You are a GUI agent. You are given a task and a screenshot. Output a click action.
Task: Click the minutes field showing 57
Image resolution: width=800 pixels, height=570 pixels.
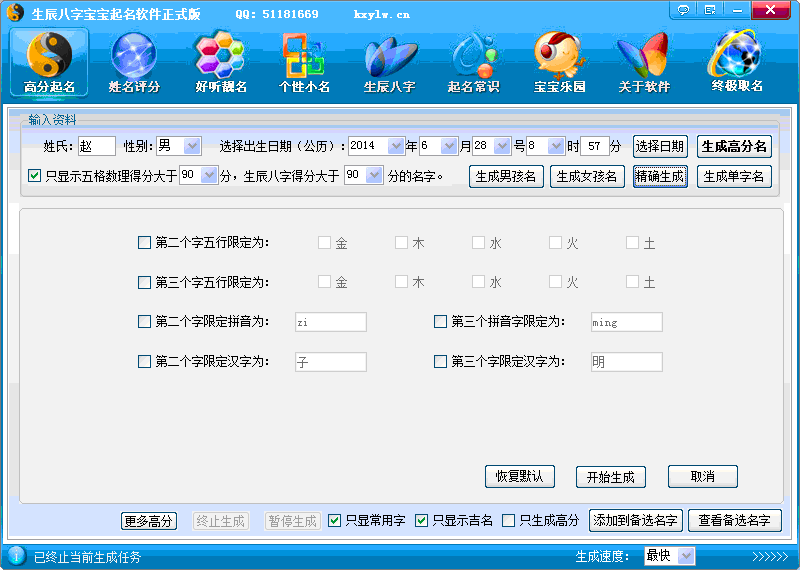tap(595, 146)
